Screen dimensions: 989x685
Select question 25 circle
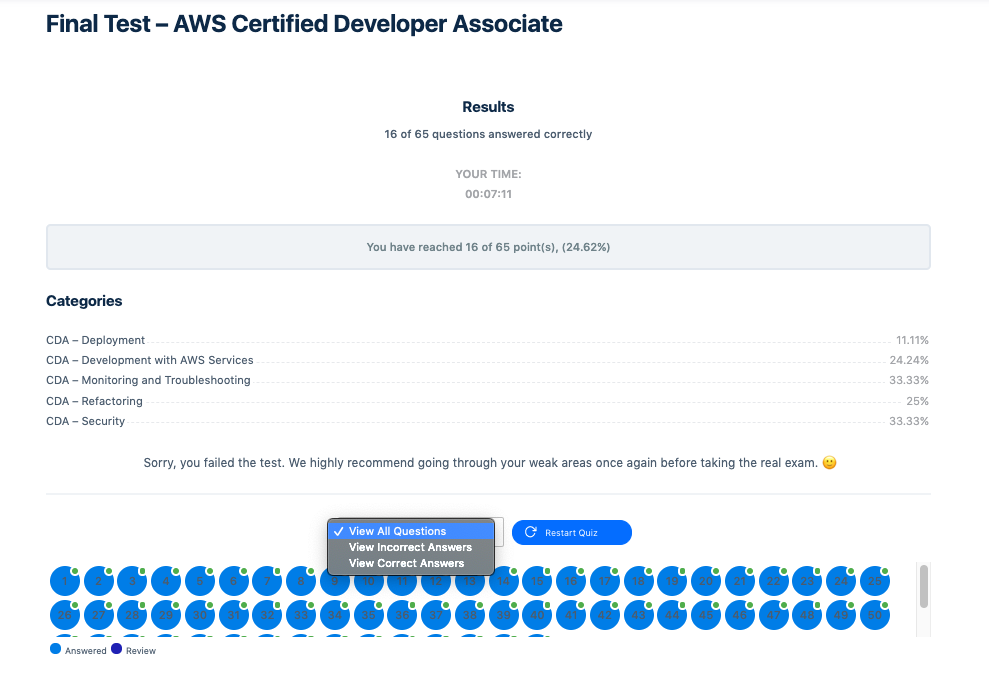(x=875, y=581)
